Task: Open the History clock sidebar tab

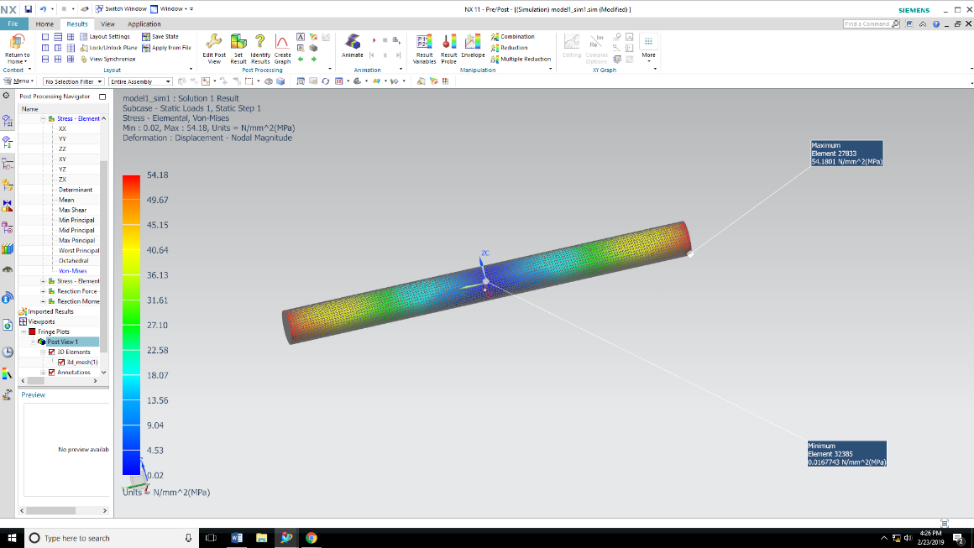Action: 7,352
